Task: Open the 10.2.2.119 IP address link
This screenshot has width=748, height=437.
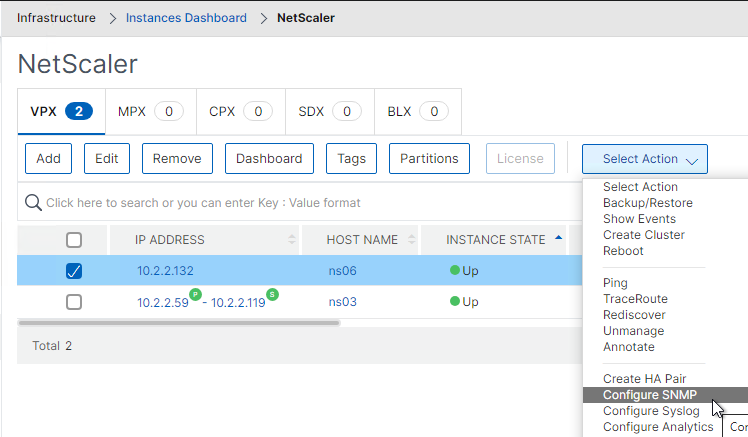Action: click(x=238, y=302)
